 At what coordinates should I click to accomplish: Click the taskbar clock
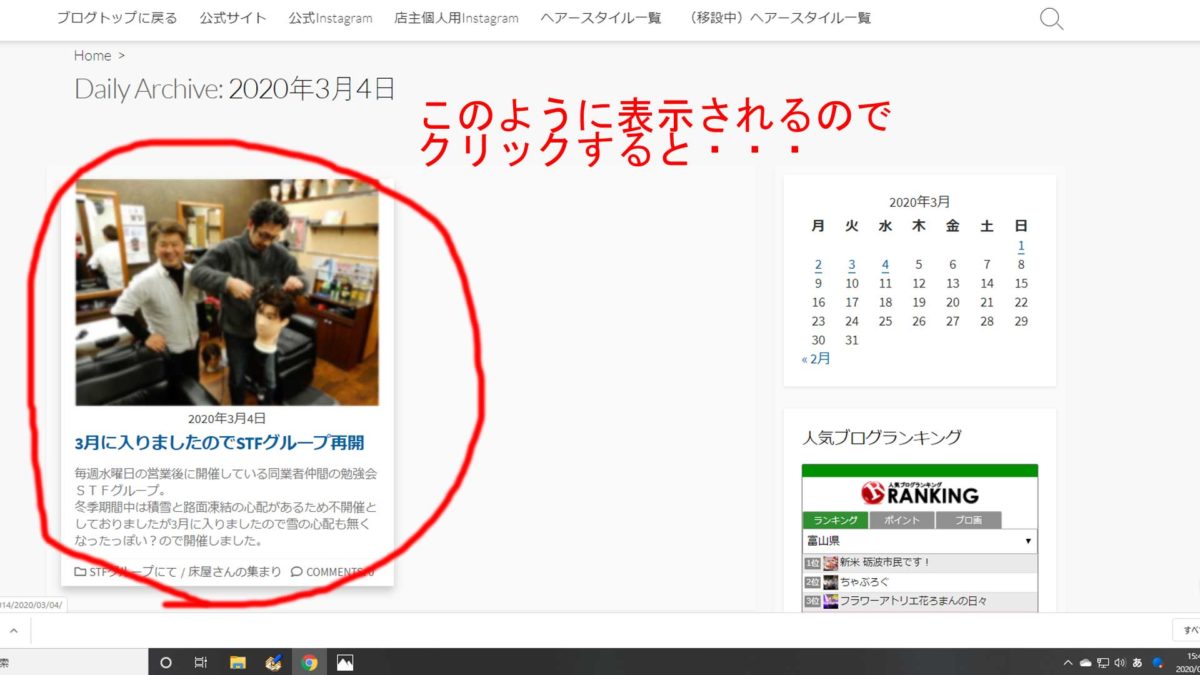1187,662
